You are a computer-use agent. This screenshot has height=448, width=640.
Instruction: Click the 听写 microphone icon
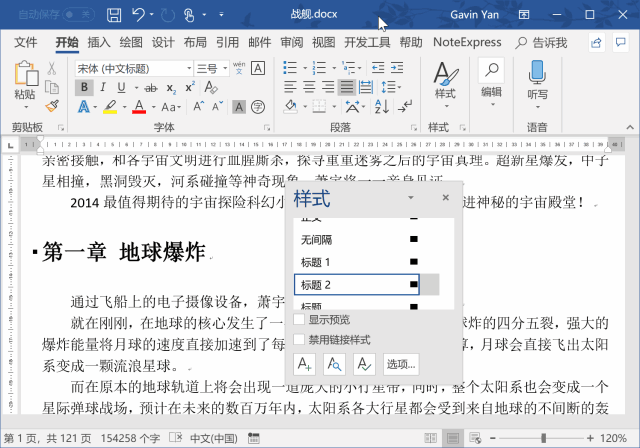(537, 72)
